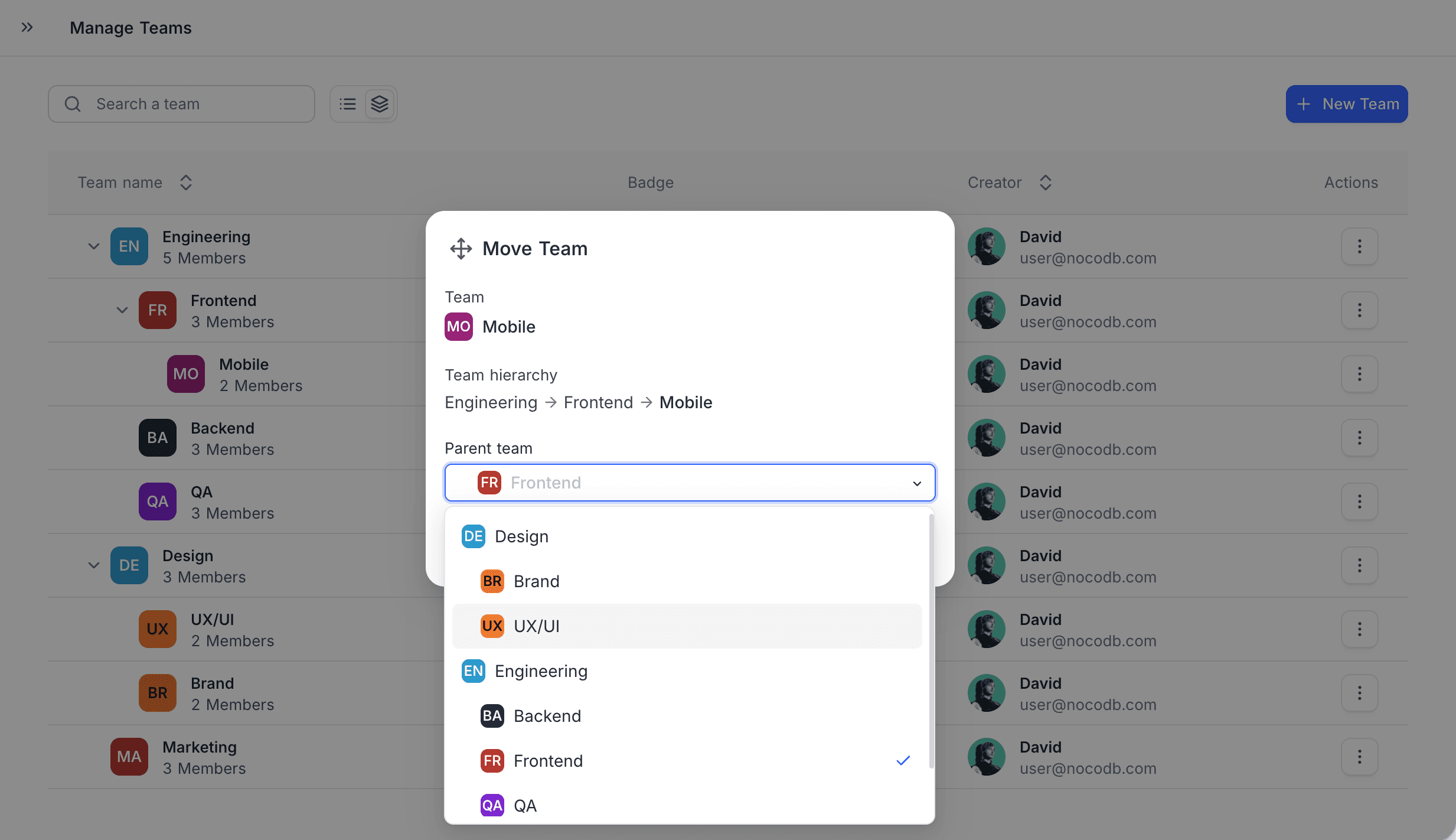Click the Design team DE badge icon in table
The image size is (1456, 840).
(129, 565)
